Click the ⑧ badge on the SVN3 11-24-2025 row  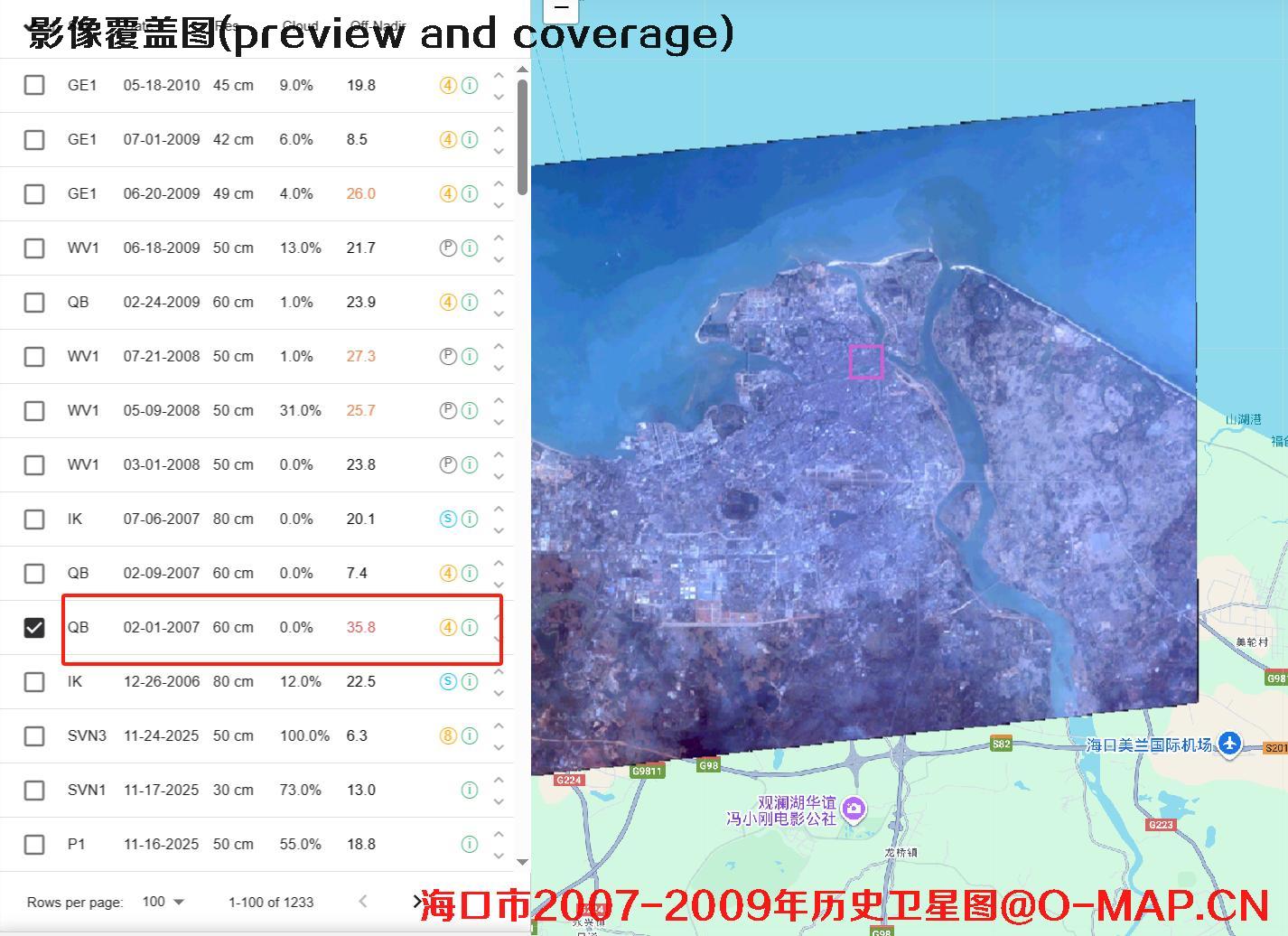[x=448, y=735]
